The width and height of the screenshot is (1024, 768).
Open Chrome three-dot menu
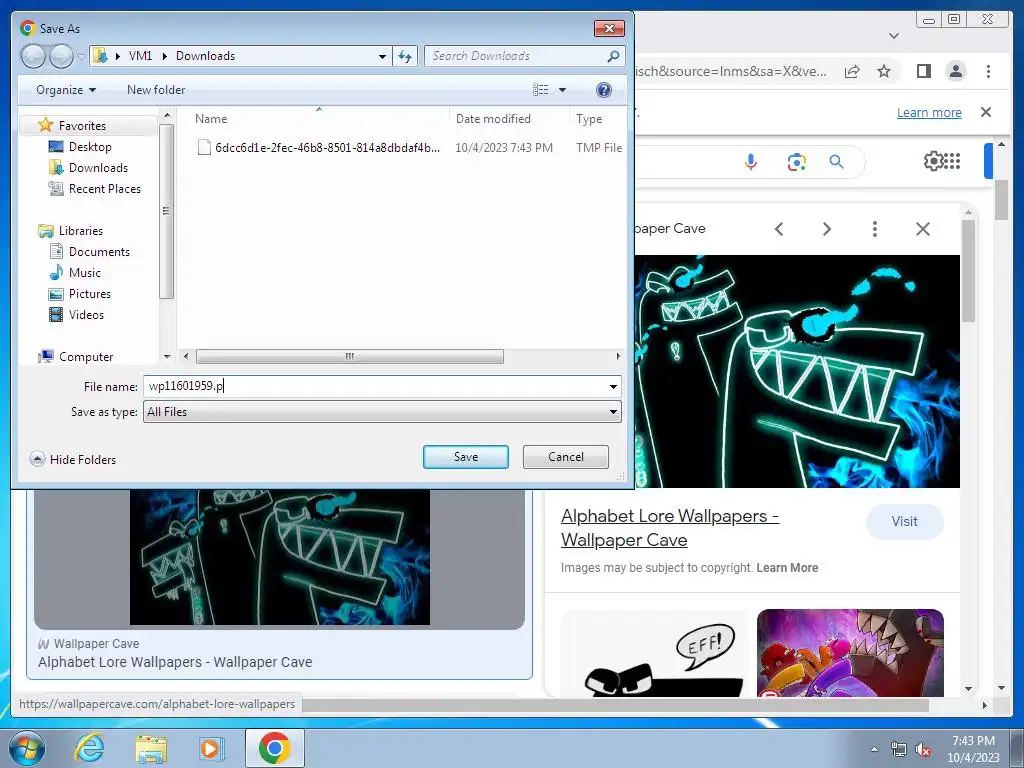[988, 71]
